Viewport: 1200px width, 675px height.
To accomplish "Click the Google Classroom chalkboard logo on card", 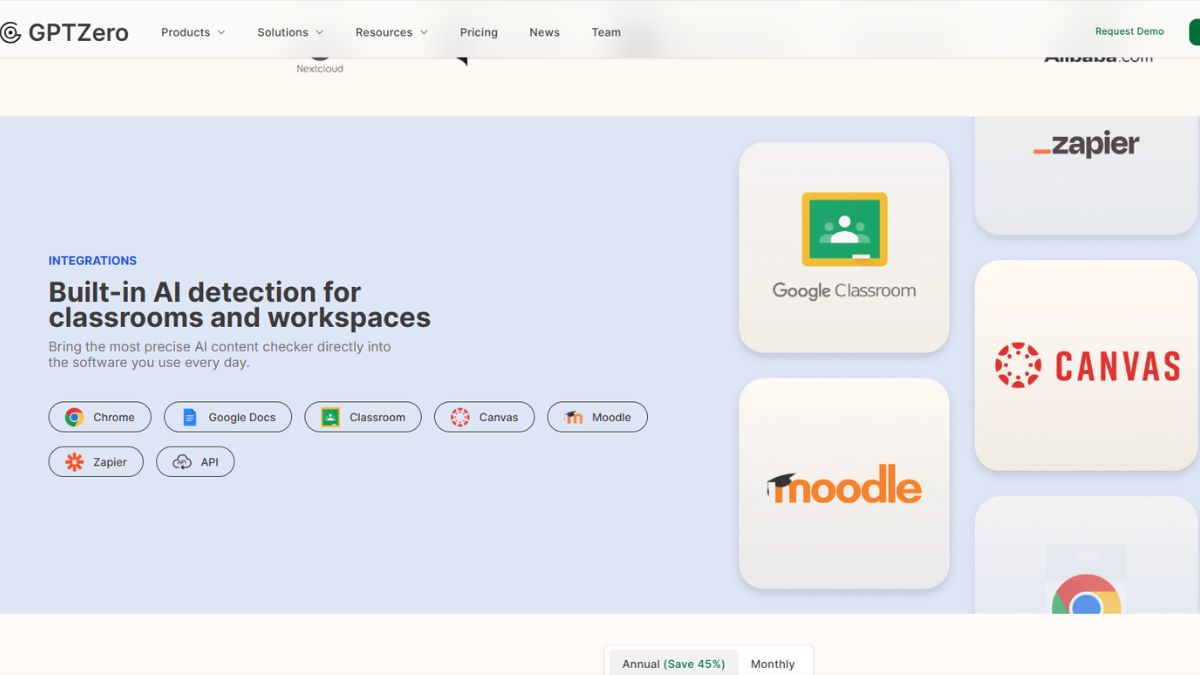I will [x=844, y=229].
